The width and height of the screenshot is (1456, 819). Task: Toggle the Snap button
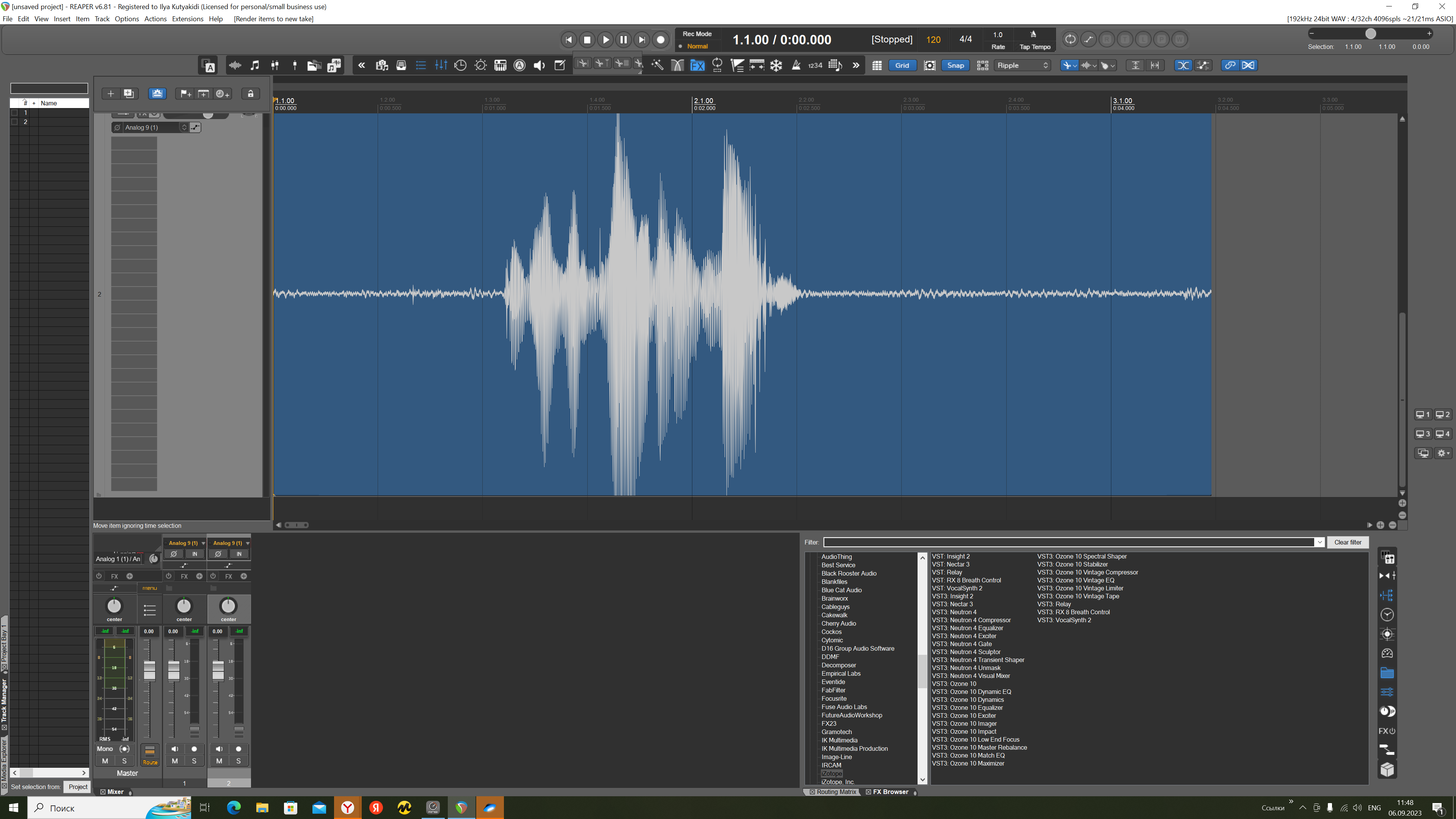(x=955, y=66)
